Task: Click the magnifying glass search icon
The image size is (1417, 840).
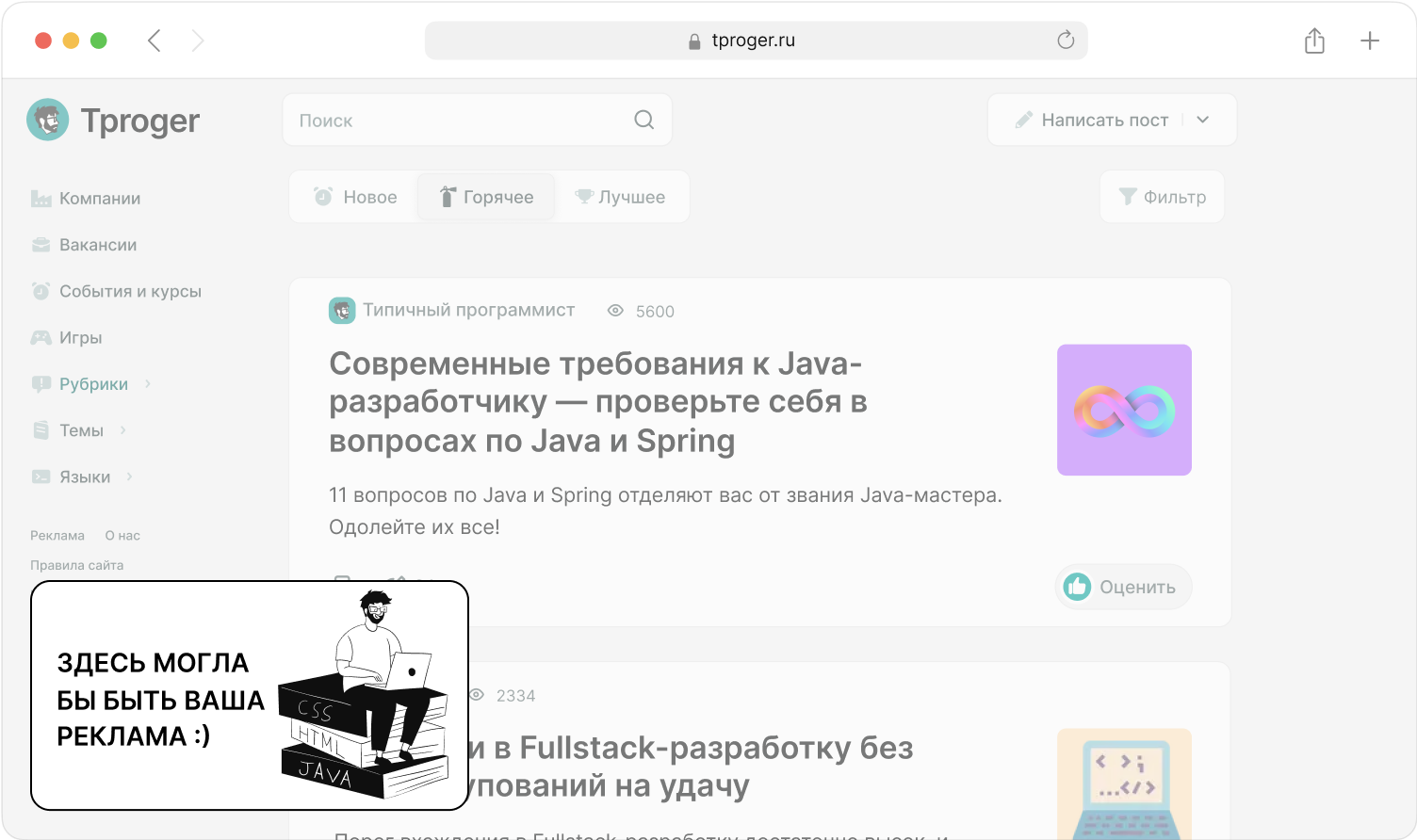Action: [x=643, y=120]
